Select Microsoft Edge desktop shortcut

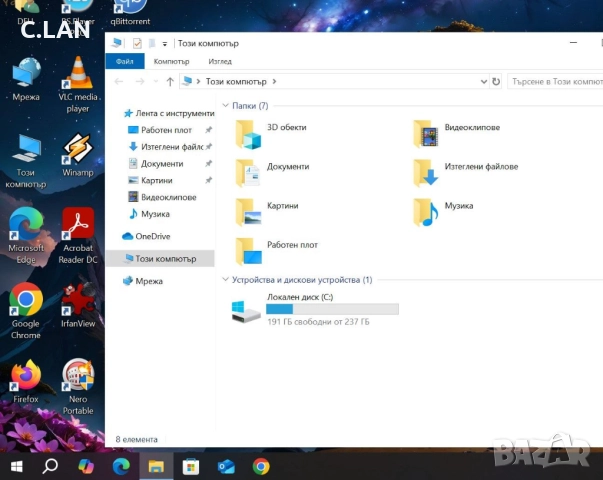(26, 235)
